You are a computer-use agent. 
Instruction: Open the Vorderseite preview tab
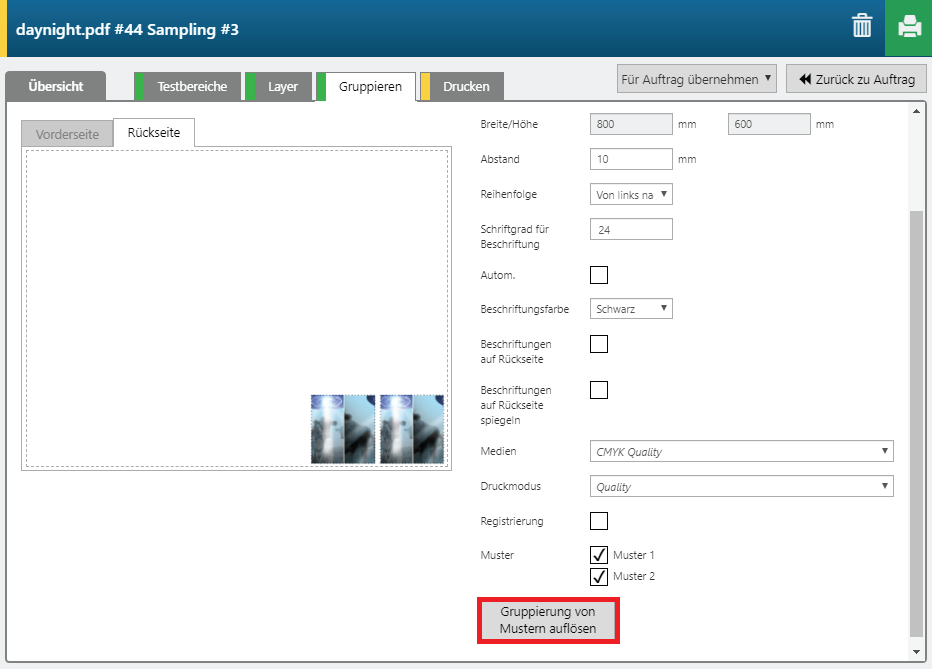coord(67,134)
